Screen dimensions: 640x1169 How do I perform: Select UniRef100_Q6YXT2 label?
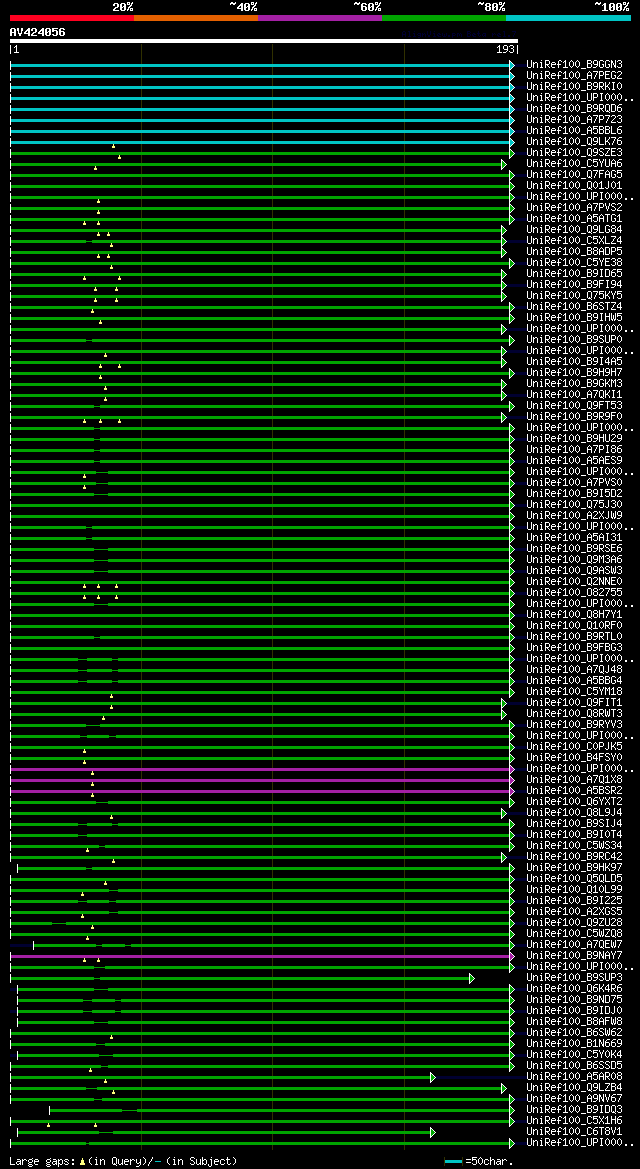click(574, 803)
